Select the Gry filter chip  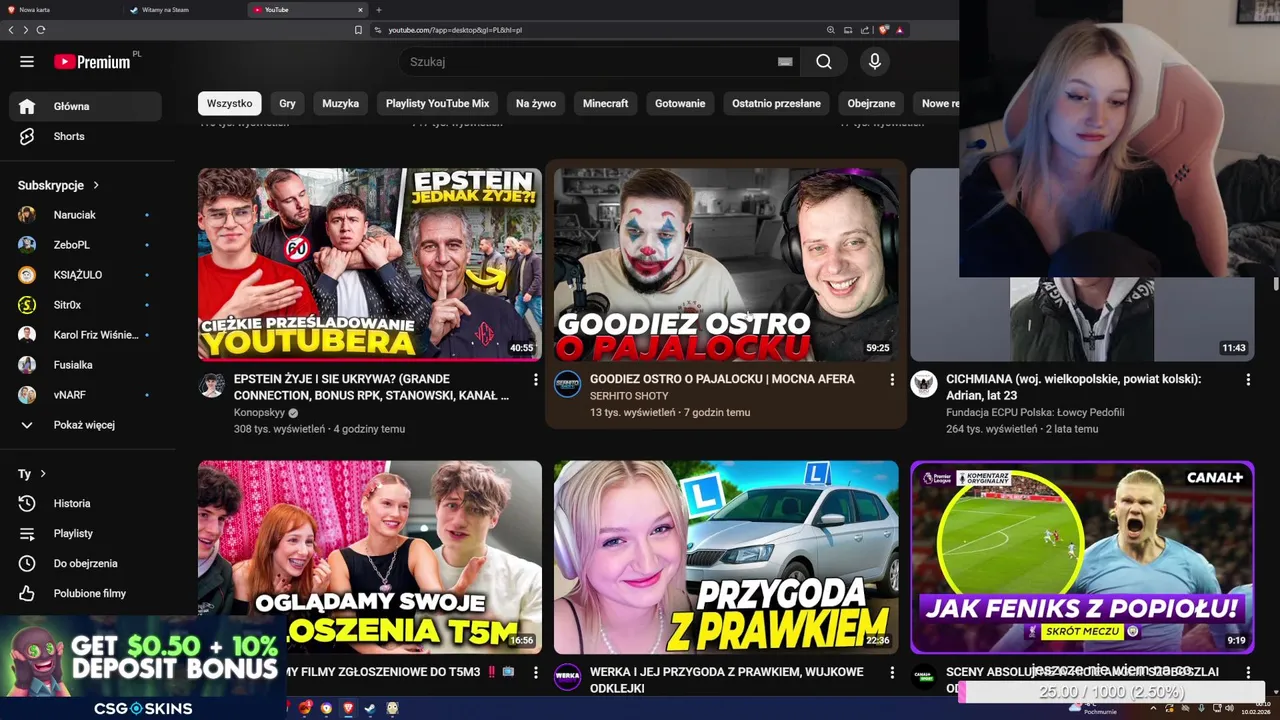(x=288, y=103)
